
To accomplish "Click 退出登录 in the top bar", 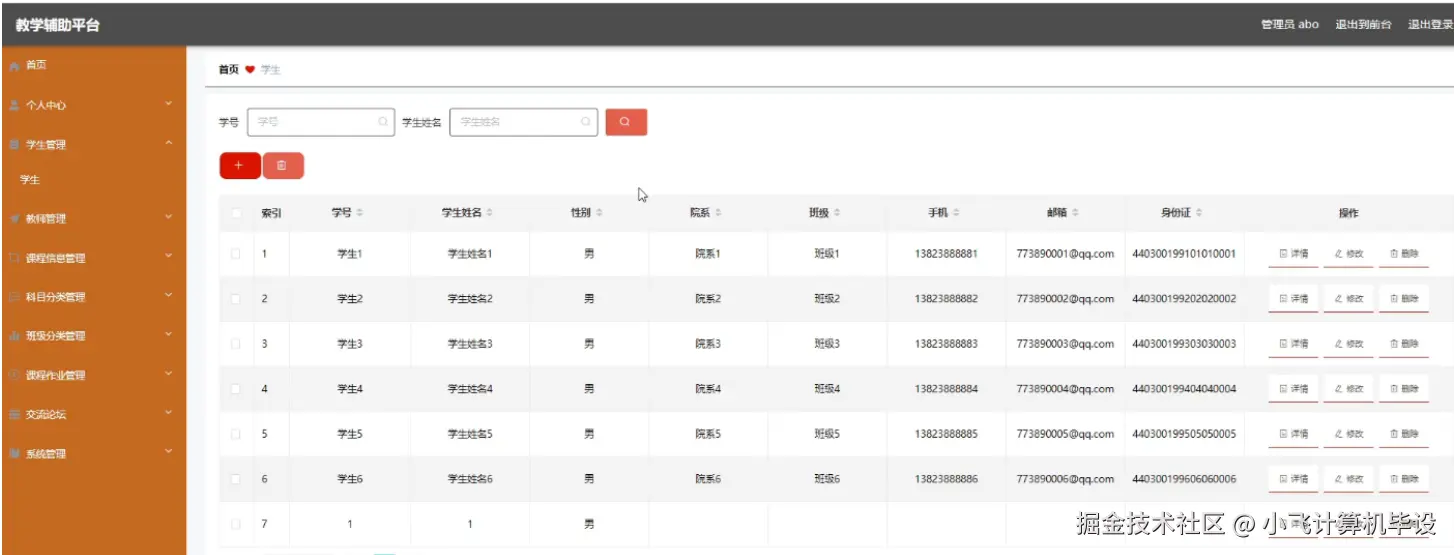I will tap(1430, 24).
